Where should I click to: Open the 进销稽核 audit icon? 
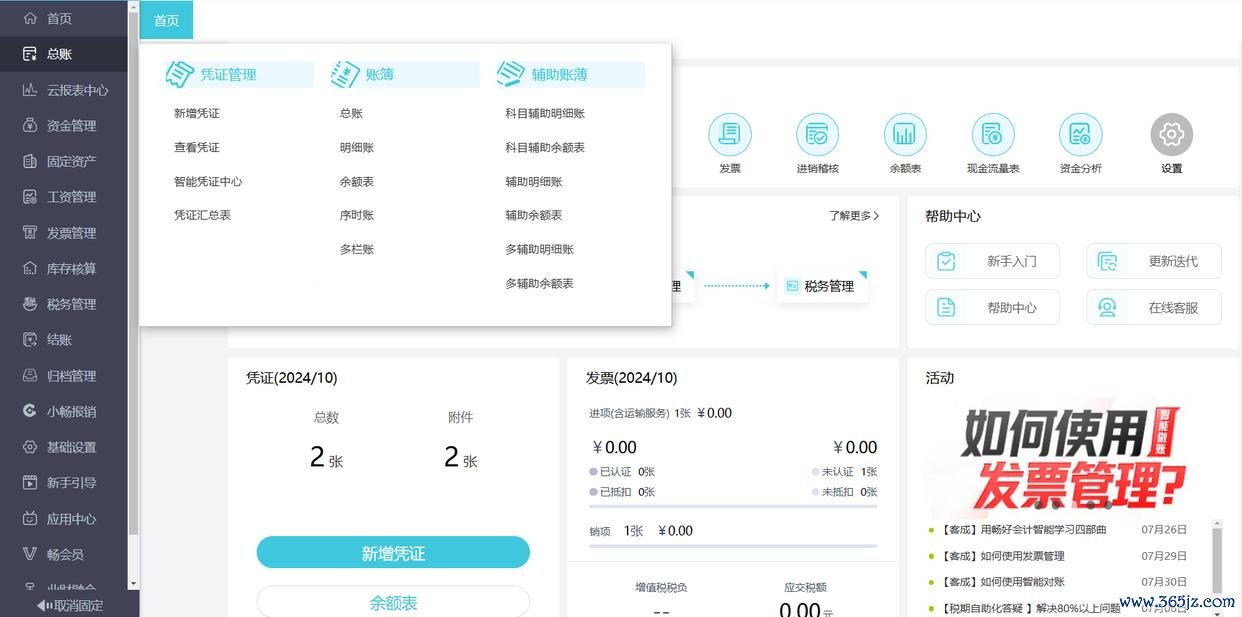pyautogui.click(x=817, y=134)
